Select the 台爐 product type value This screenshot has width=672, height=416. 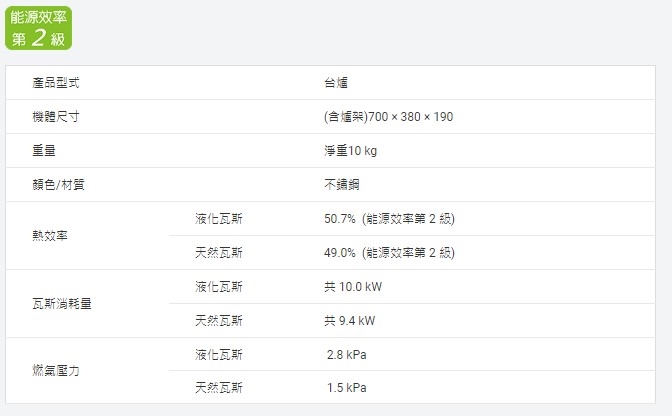(335, 83)
